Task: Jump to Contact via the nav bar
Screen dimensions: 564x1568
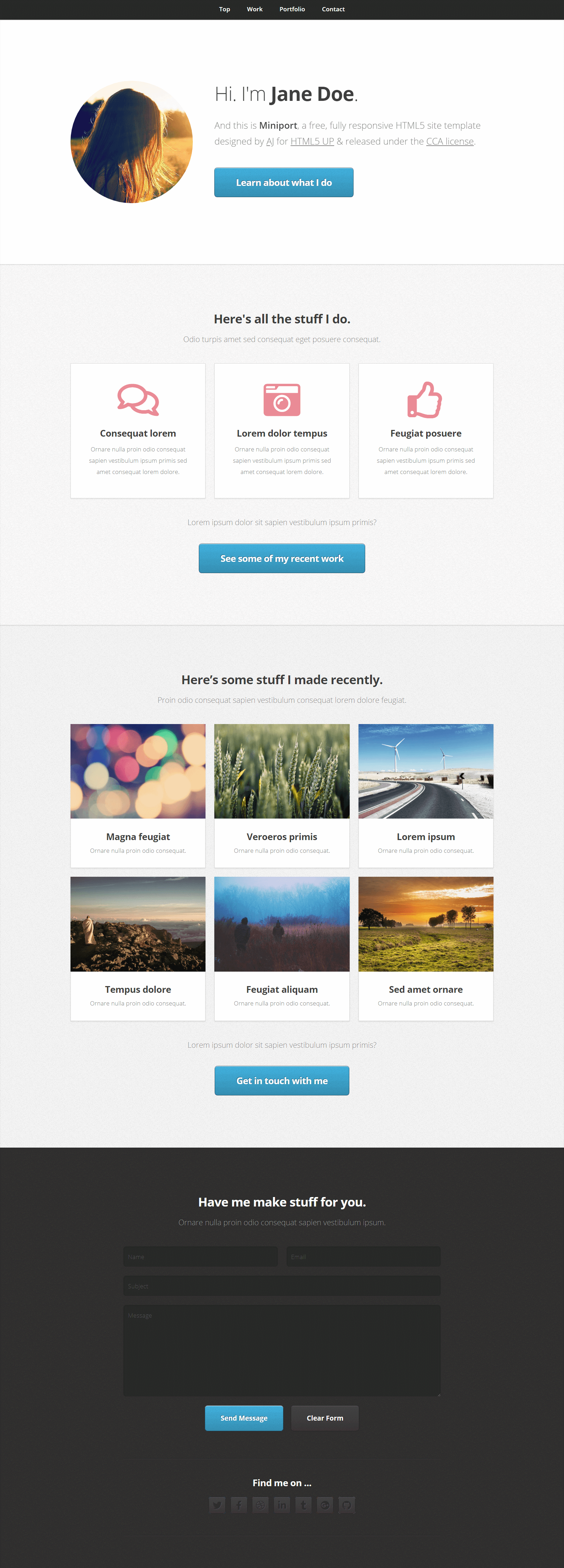Action: click(333, 9)
